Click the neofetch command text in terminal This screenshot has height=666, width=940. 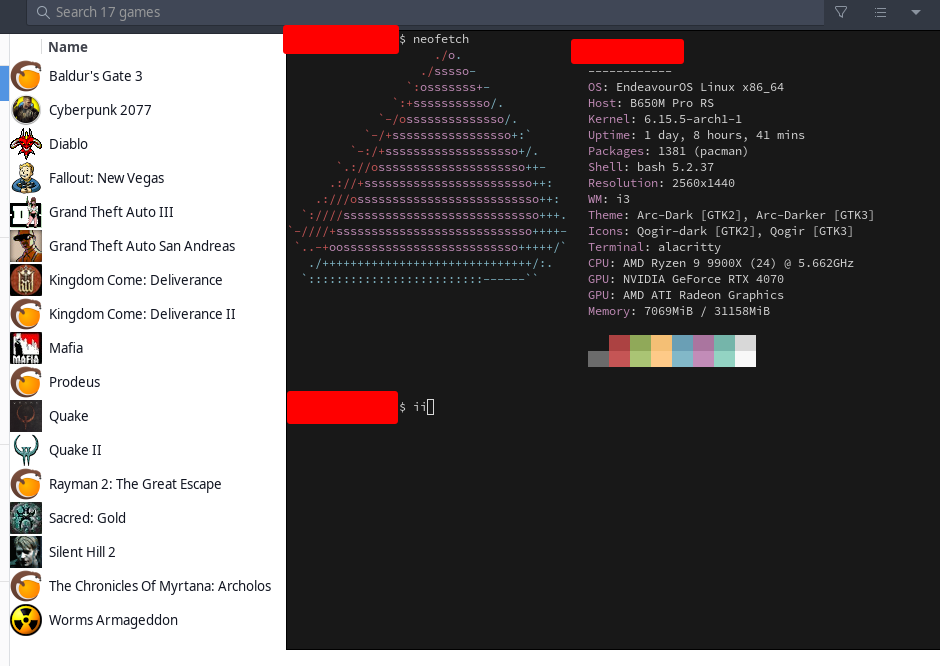click(441, 39)
